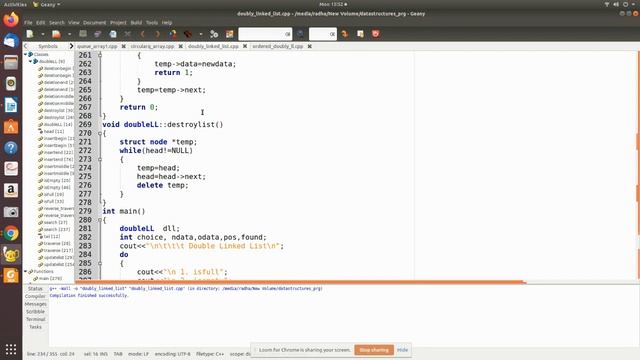Navigate back a location
This screenshot has height=360, width=640.
142,34
